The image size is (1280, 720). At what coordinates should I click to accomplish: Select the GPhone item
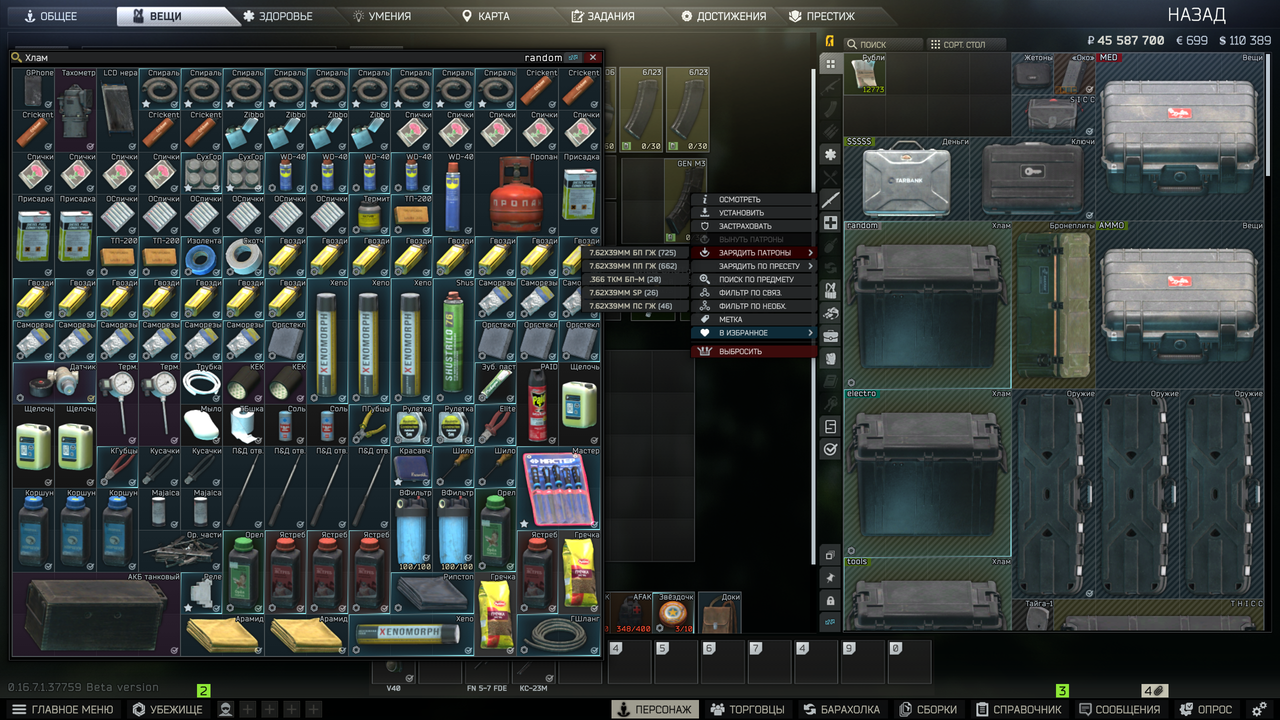pos(34,88)
